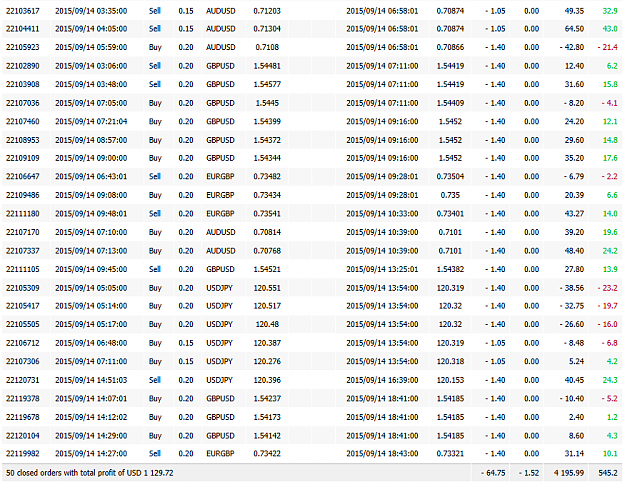Click pips value 43.0
625x487 pixels.
coord(610,29)
